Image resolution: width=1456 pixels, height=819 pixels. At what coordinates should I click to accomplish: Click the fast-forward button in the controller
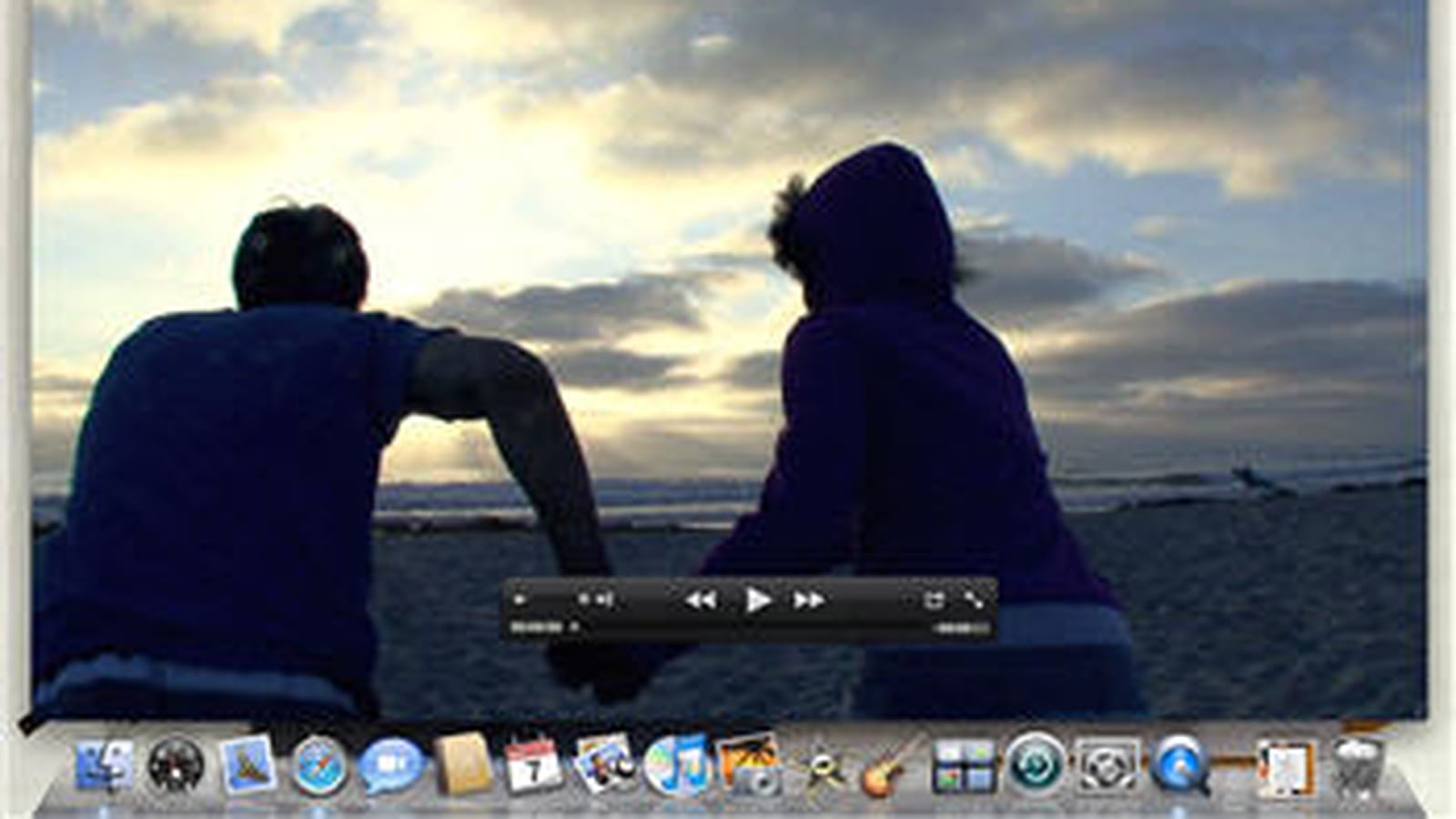809,600
